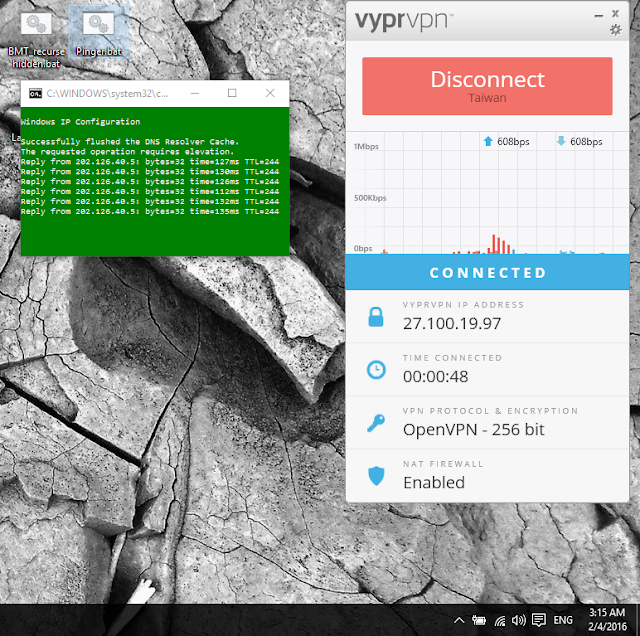The width and height of the screenshot is (640, 636).
Task: Select the BMT_recurse hidden.bat desktop icon
Action: pos(36,40)
